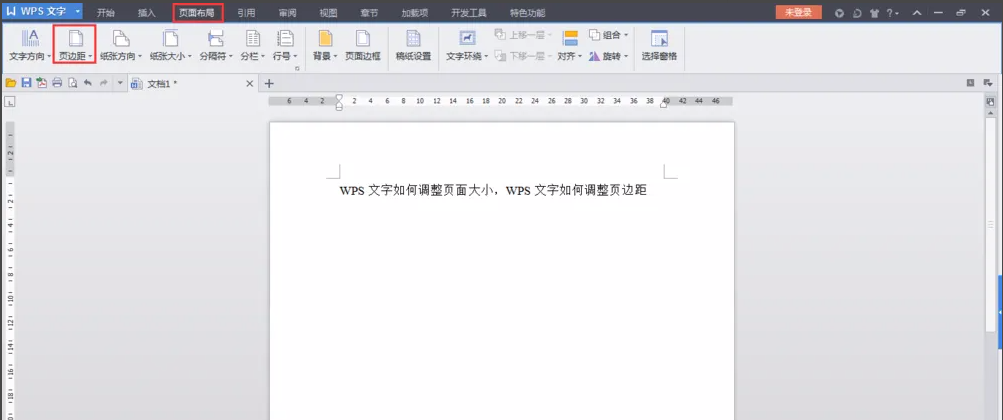
Task: Click the undo arrow icon
Action: 88,82
